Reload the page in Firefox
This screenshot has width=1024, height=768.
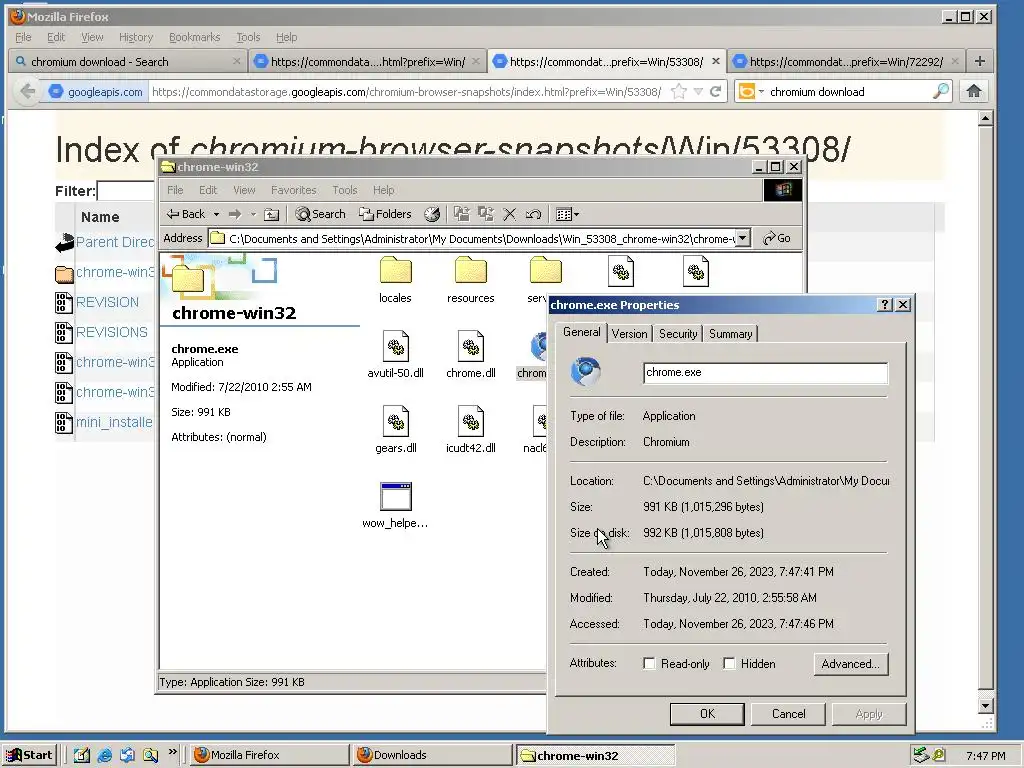[x=716, y=92]
